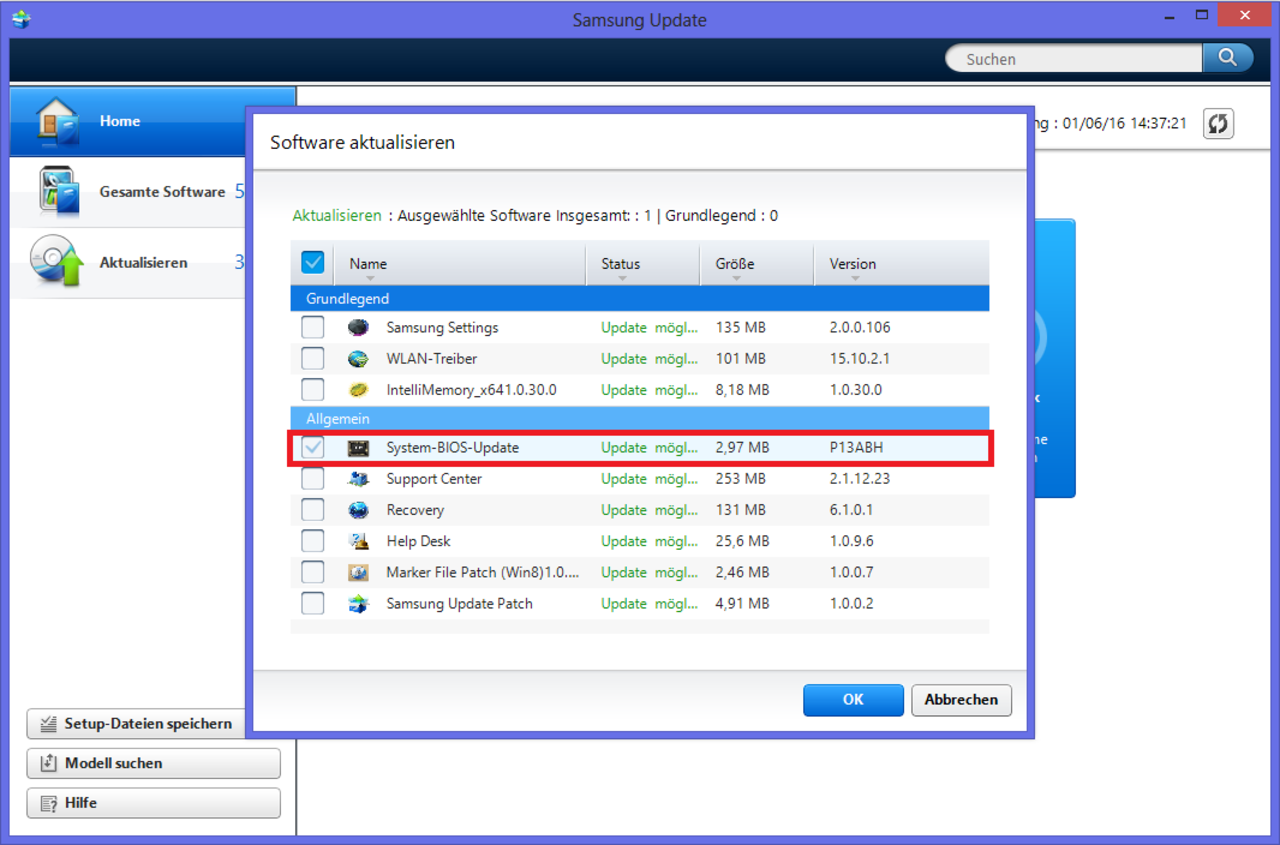
Task: Click the WLAN-Treiber status text
Action: point(650,358)
